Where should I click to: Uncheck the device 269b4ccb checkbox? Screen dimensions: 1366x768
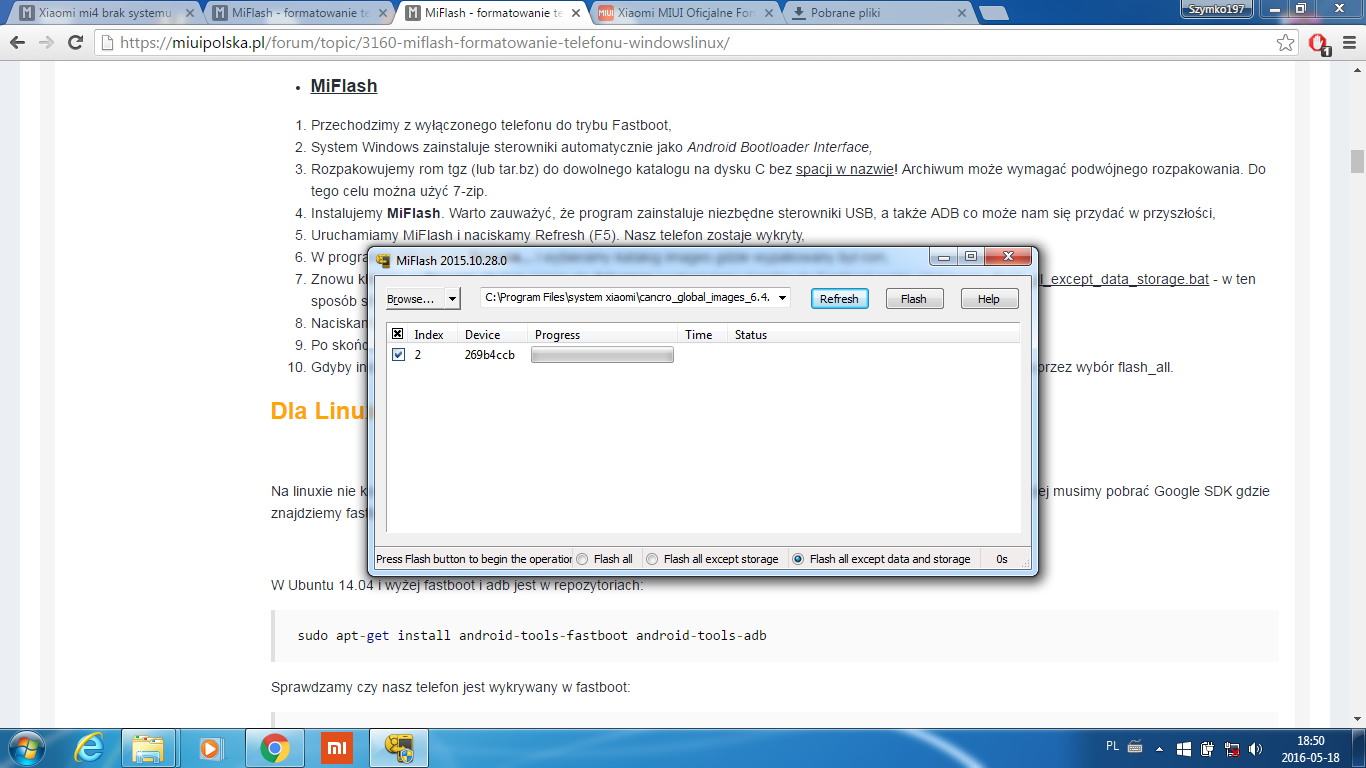(x=399, y=355)
